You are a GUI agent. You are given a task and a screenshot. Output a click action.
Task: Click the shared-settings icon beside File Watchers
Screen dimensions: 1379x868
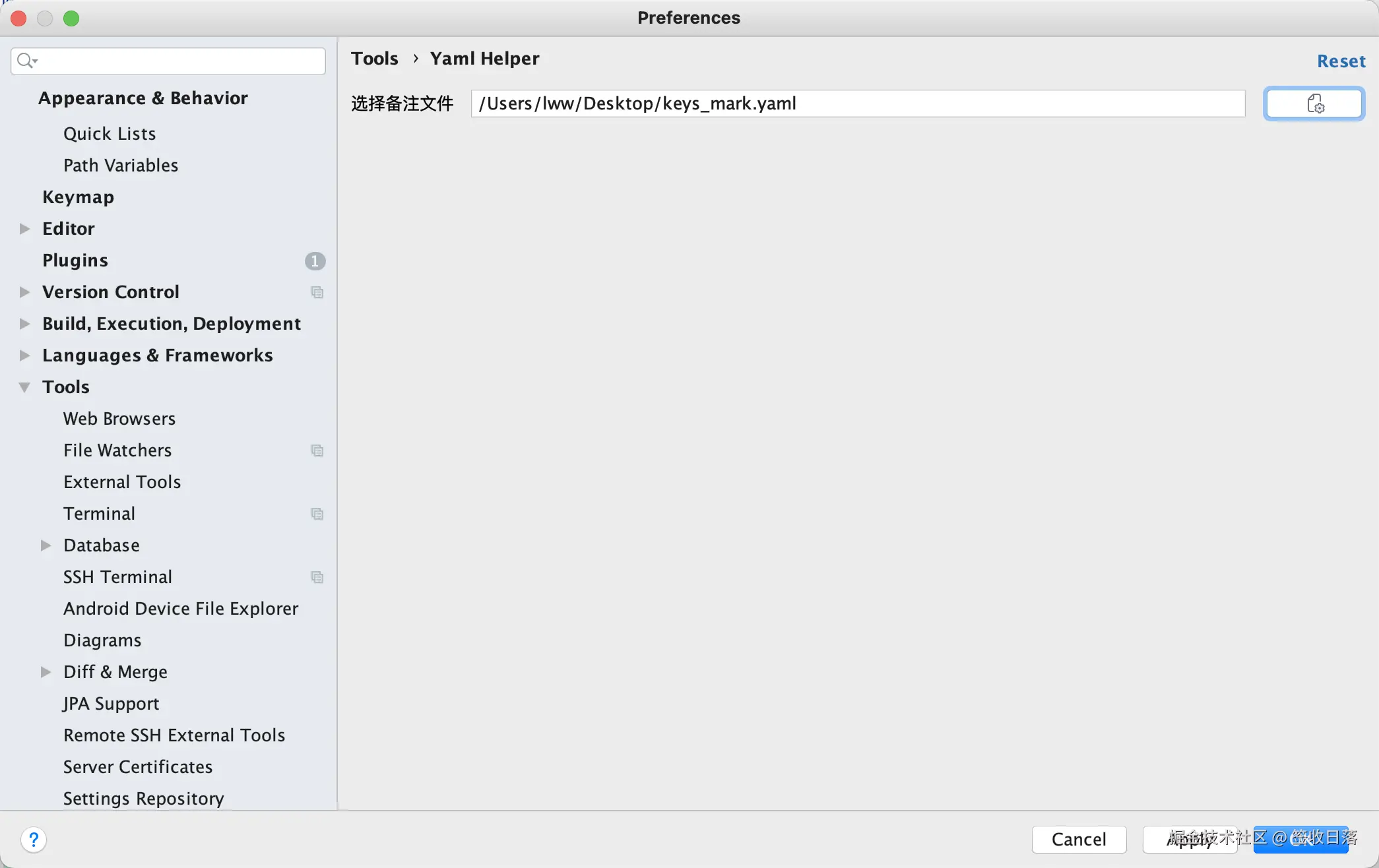317,450
